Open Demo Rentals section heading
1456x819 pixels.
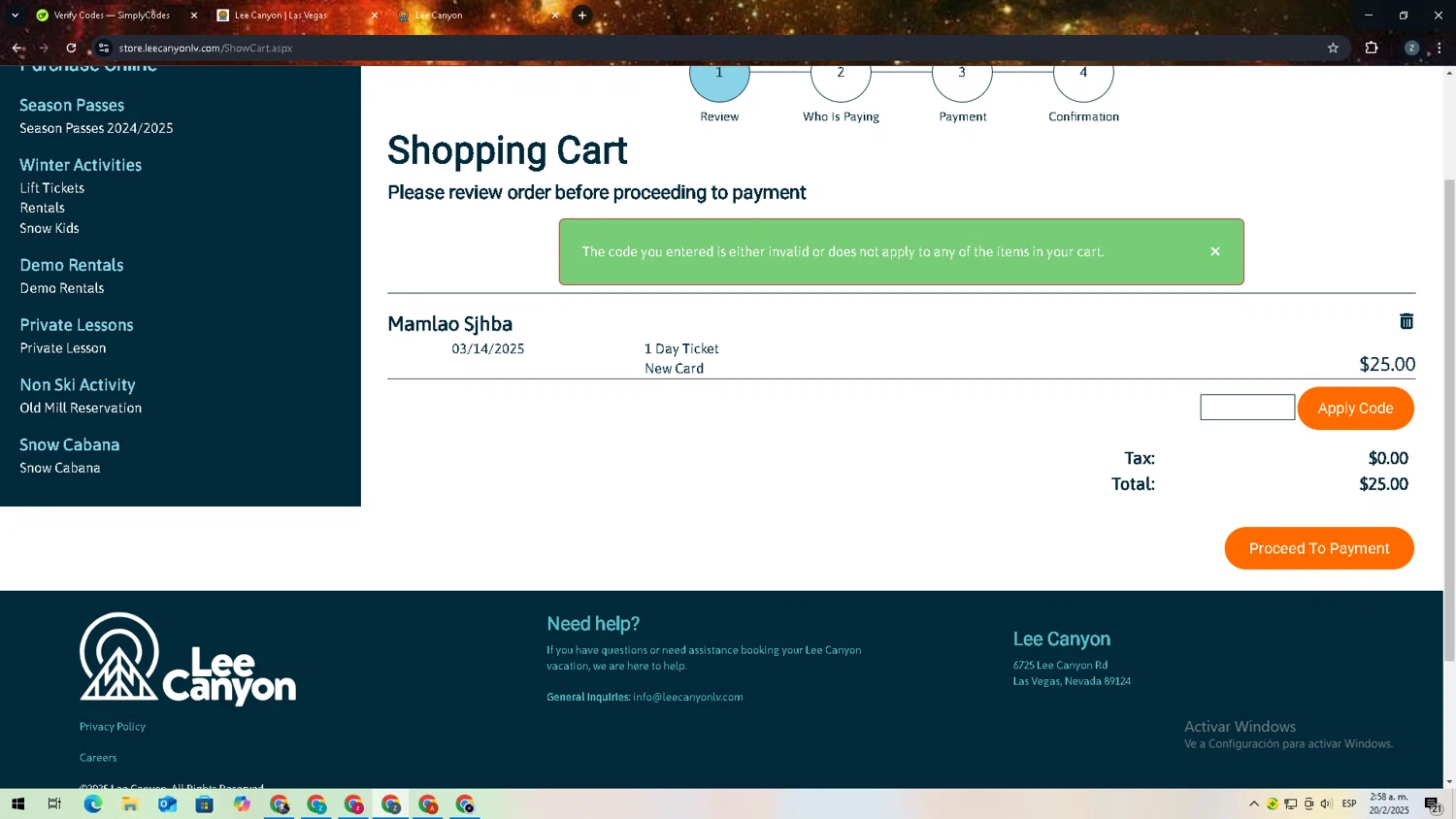coord(72,265)
